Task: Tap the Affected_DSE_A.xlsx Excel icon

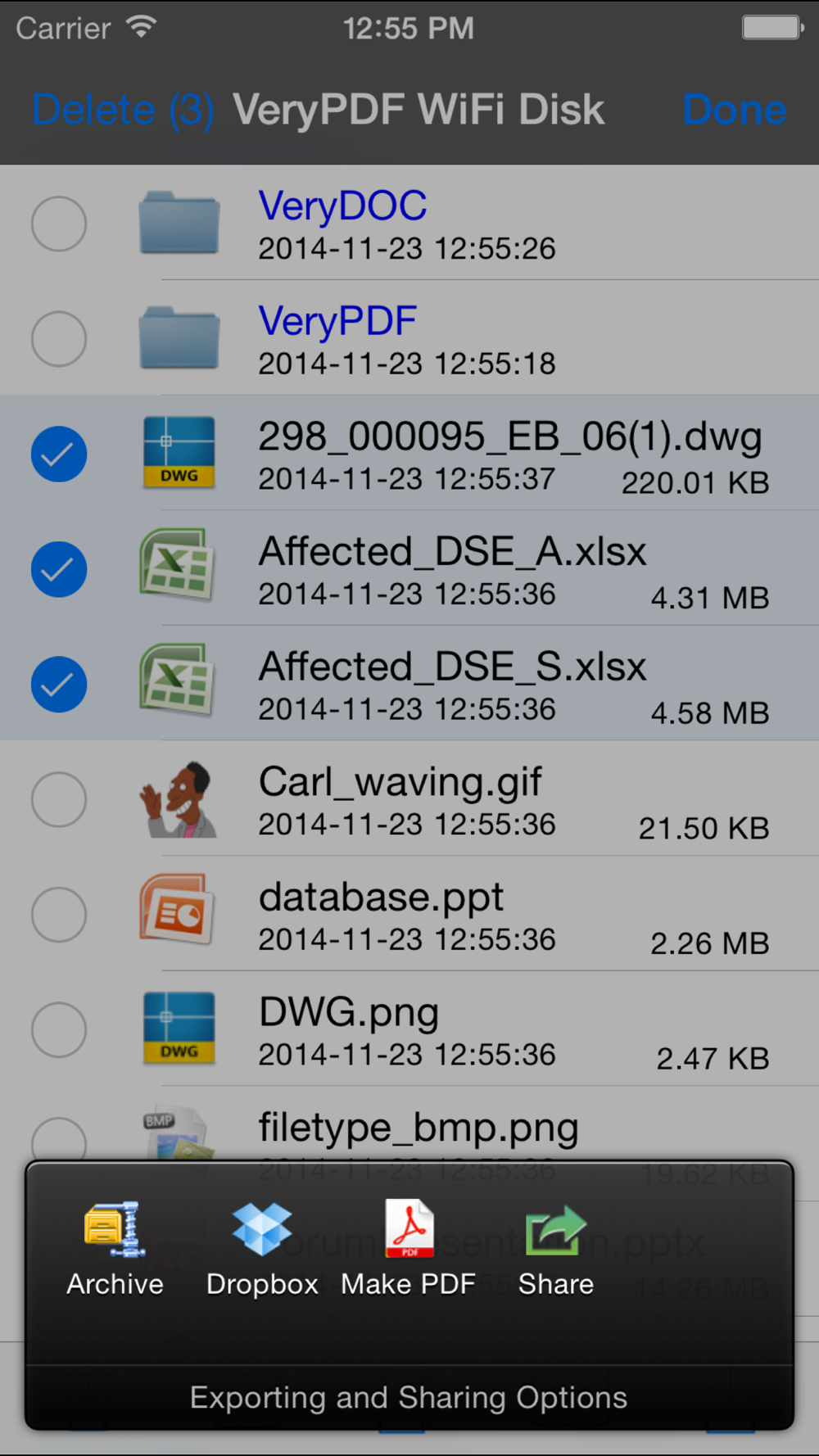Action: (177, 564)
